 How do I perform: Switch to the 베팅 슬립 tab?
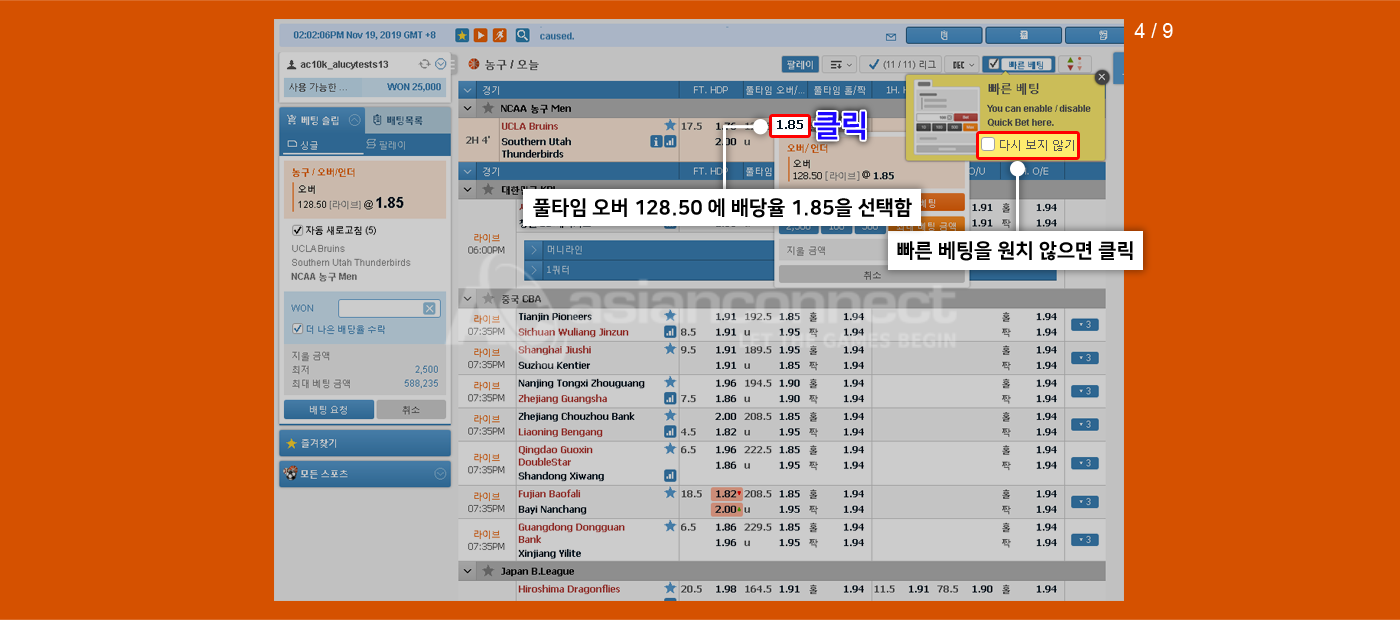tap(321, 120)
